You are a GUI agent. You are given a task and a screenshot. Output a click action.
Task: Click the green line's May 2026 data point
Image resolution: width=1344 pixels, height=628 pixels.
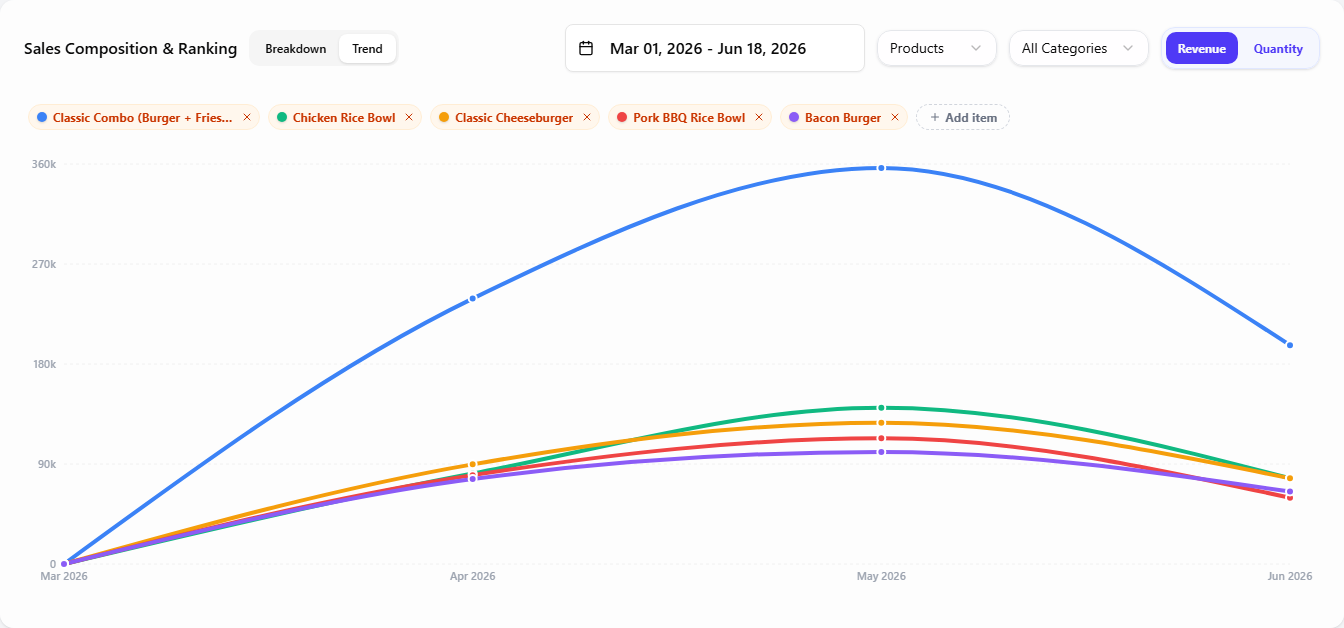(x=881, y=408)
